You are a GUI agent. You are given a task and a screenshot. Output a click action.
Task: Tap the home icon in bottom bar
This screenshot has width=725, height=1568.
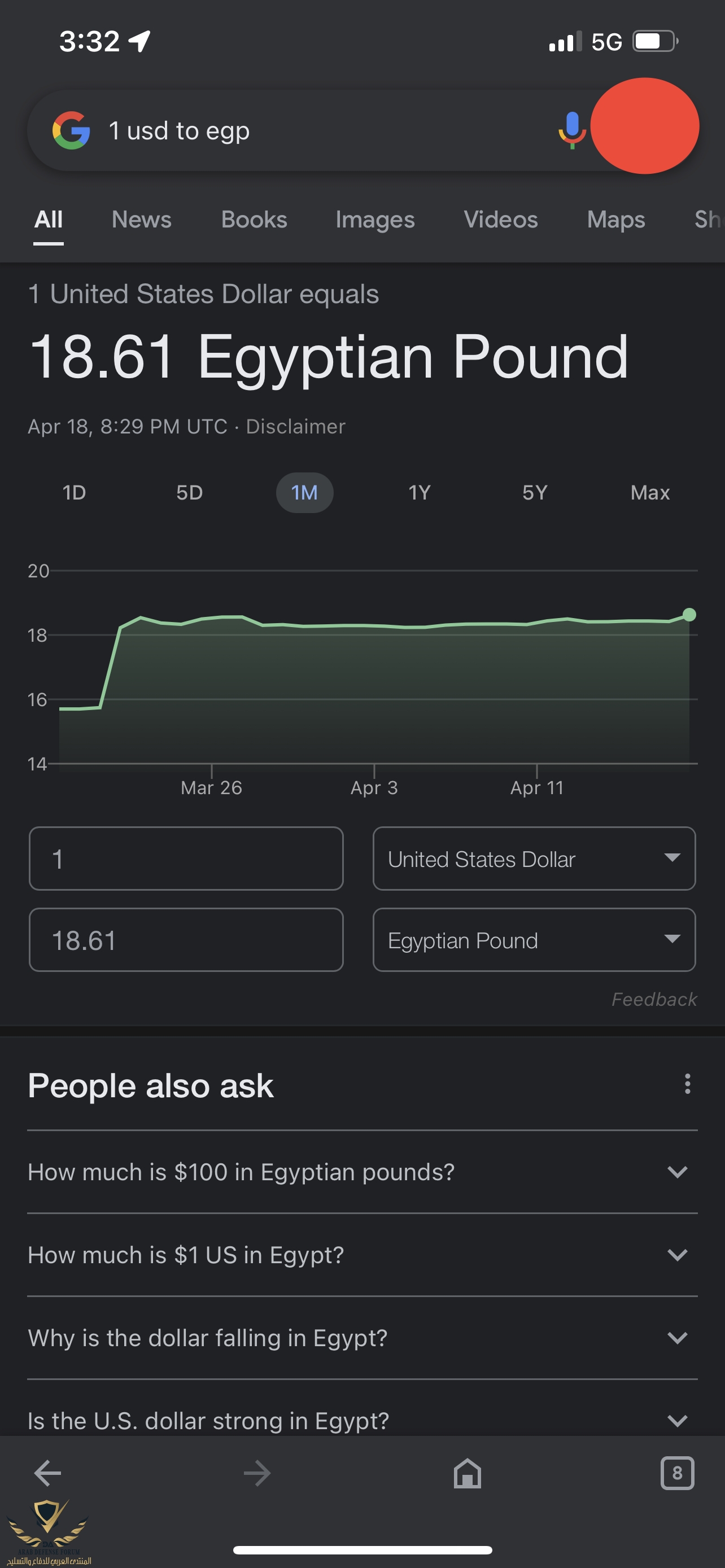[467, 1473]
